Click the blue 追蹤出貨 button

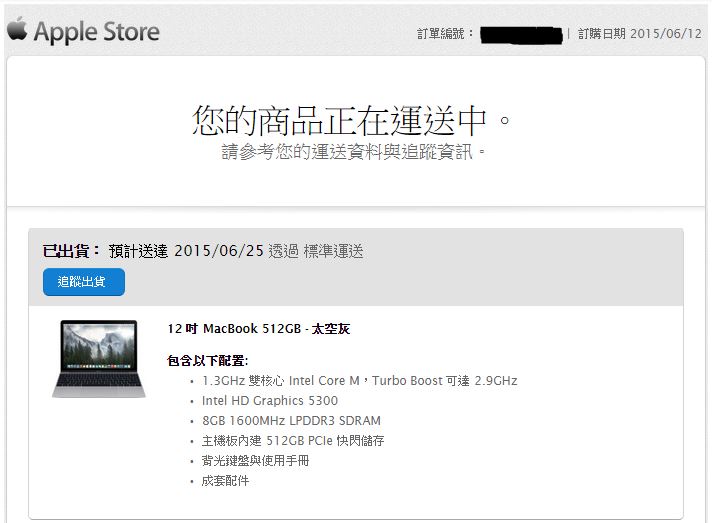pos(84,282)
